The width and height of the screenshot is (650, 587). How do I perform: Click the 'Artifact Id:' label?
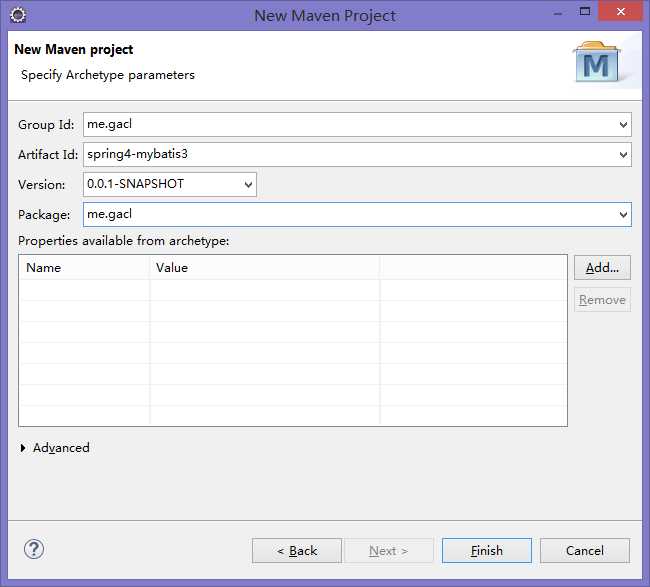point(48,155)
